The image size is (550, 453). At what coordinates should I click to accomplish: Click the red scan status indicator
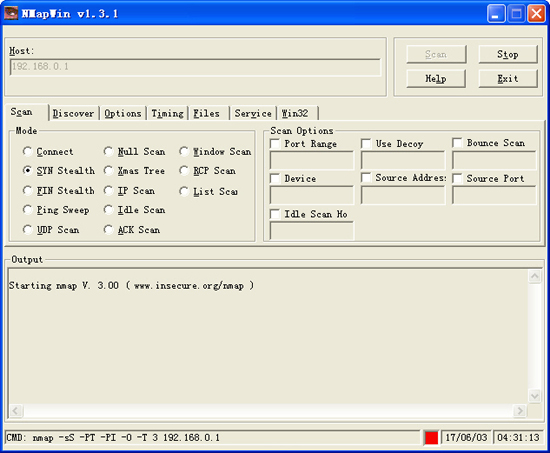click(x=431, y=438)
